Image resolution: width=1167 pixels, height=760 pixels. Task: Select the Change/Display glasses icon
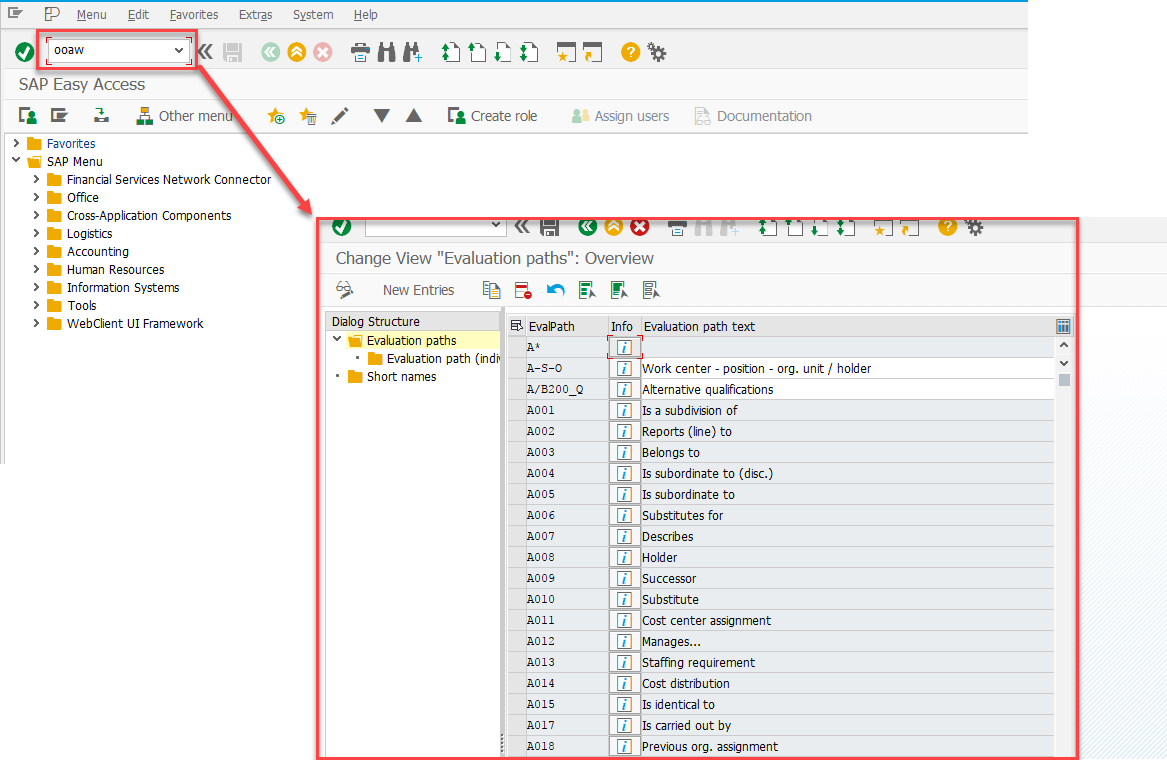345,289
